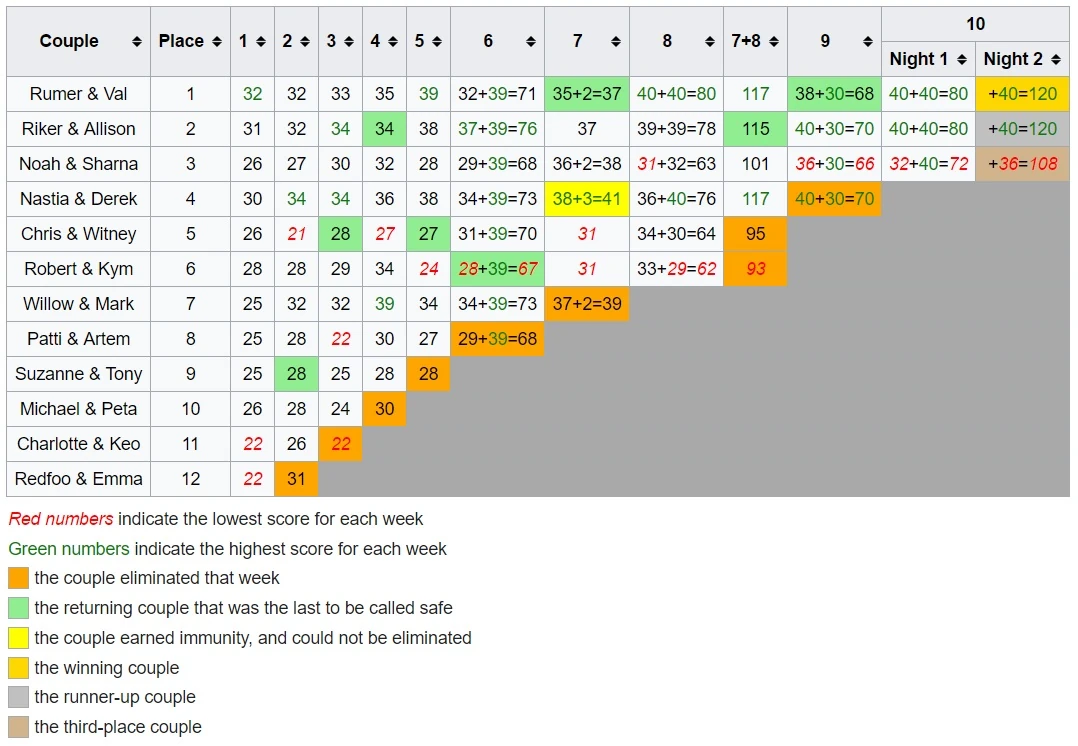
Task: Click the orange eliminated couple legend swatch
Action: [18, 578]
